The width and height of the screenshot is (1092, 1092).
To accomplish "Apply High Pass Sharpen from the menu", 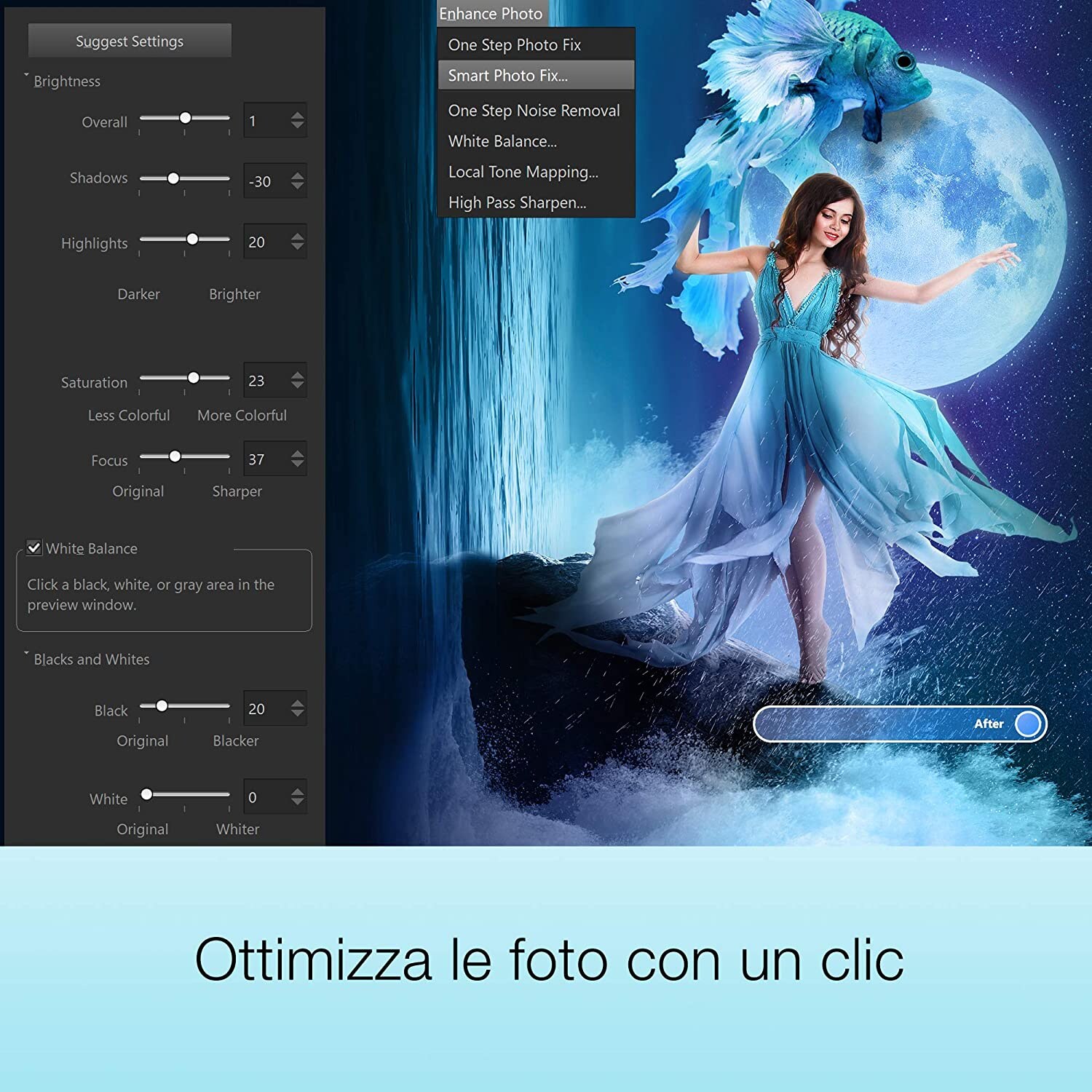I will pyautogui.click(x=517, y=202).
